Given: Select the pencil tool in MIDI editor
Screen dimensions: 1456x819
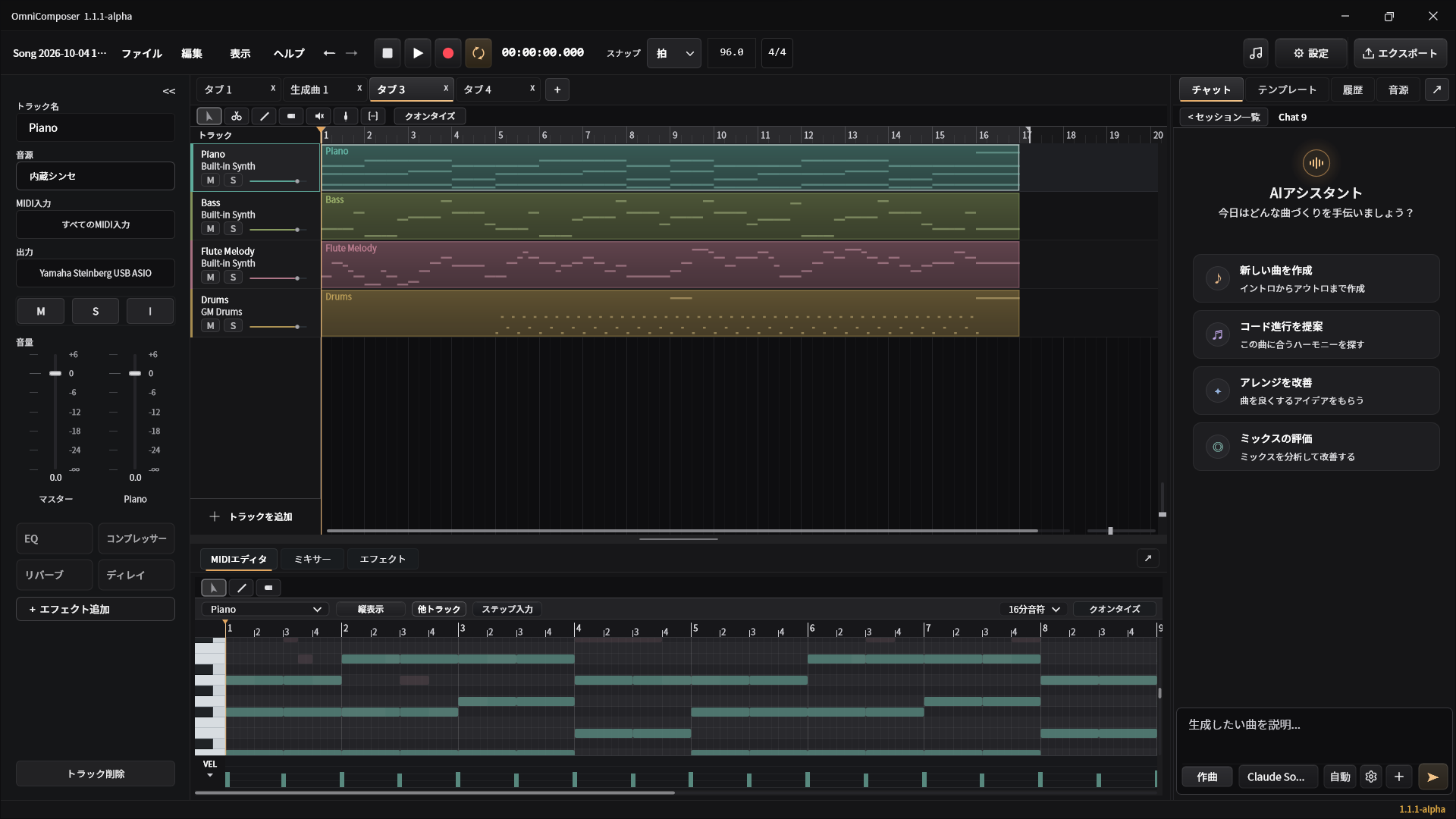Looking at the screenshot, I should (241, 588).
